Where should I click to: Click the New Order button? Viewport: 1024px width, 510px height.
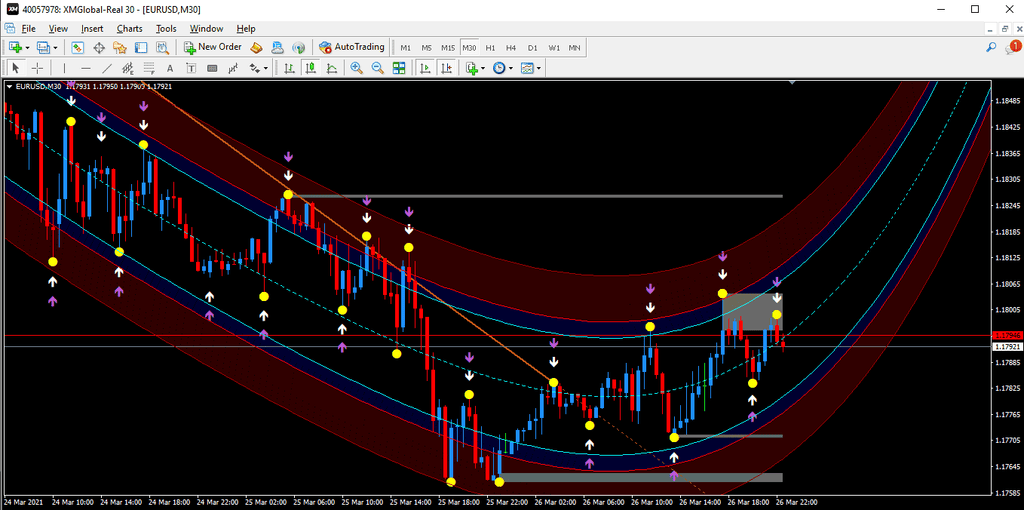point(213,48)
